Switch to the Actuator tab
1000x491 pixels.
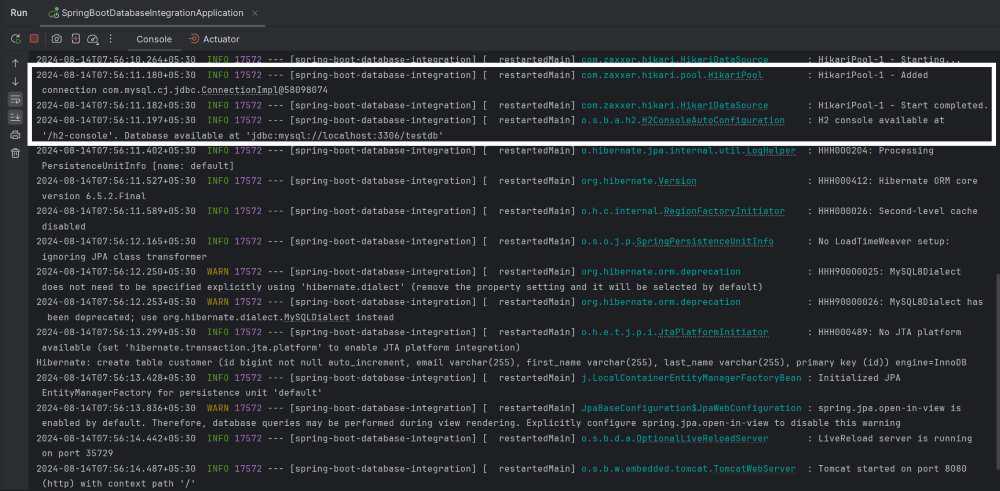point(214,39)
